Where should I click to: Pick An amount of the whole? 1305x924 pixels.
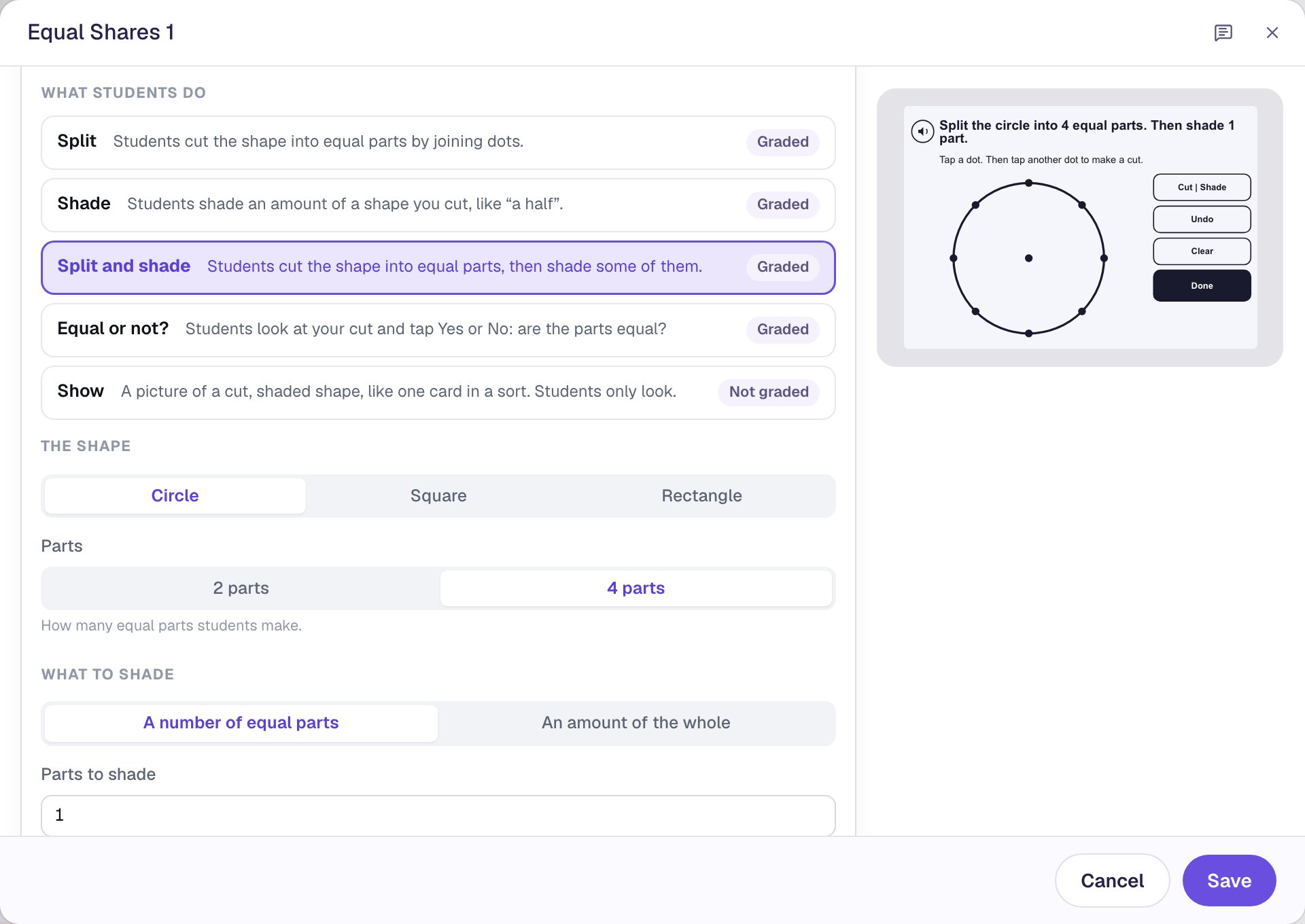coord(636,723)
